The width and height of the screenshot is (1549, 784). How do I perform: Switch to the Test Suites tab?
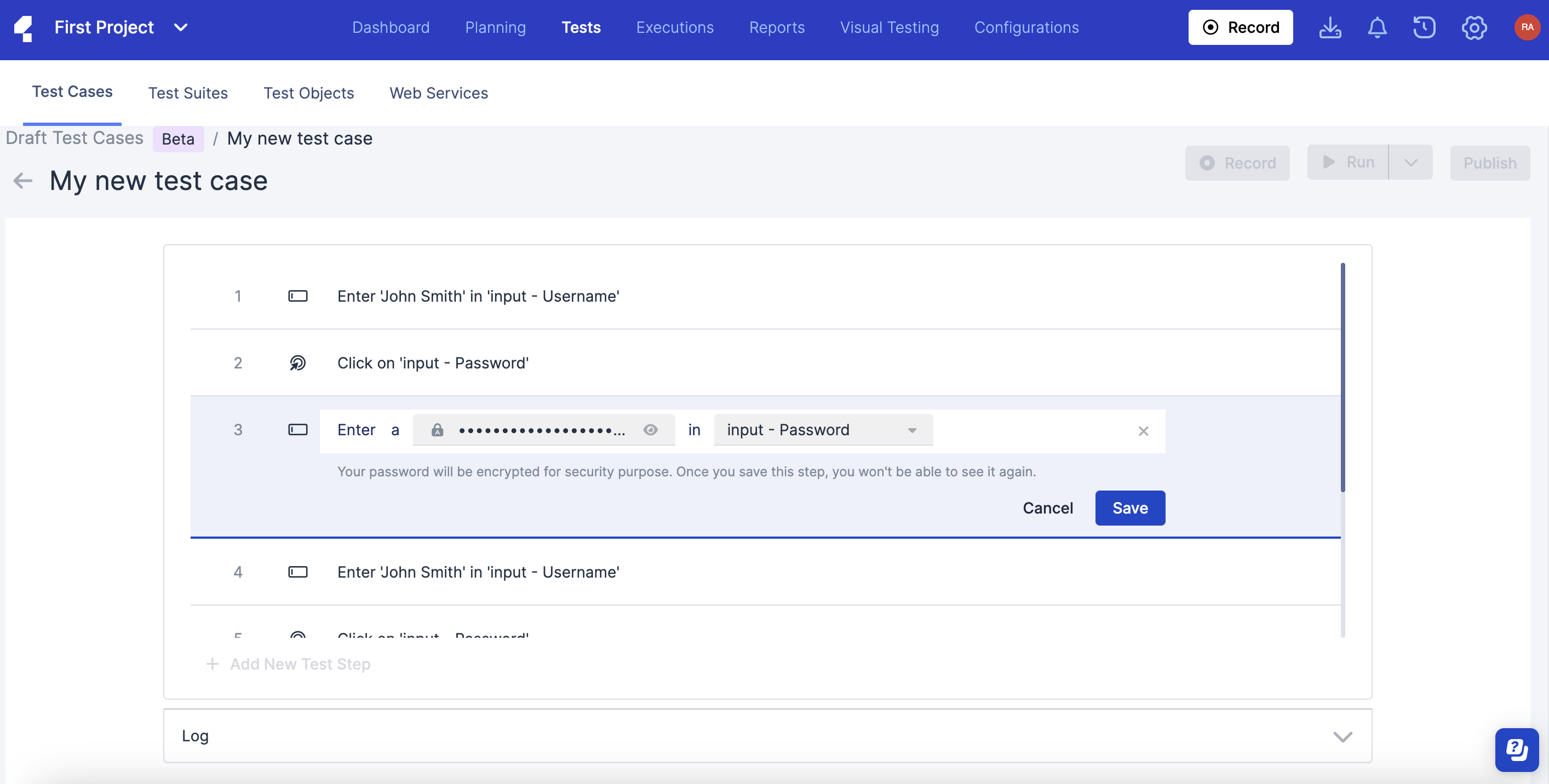[188, 93]
